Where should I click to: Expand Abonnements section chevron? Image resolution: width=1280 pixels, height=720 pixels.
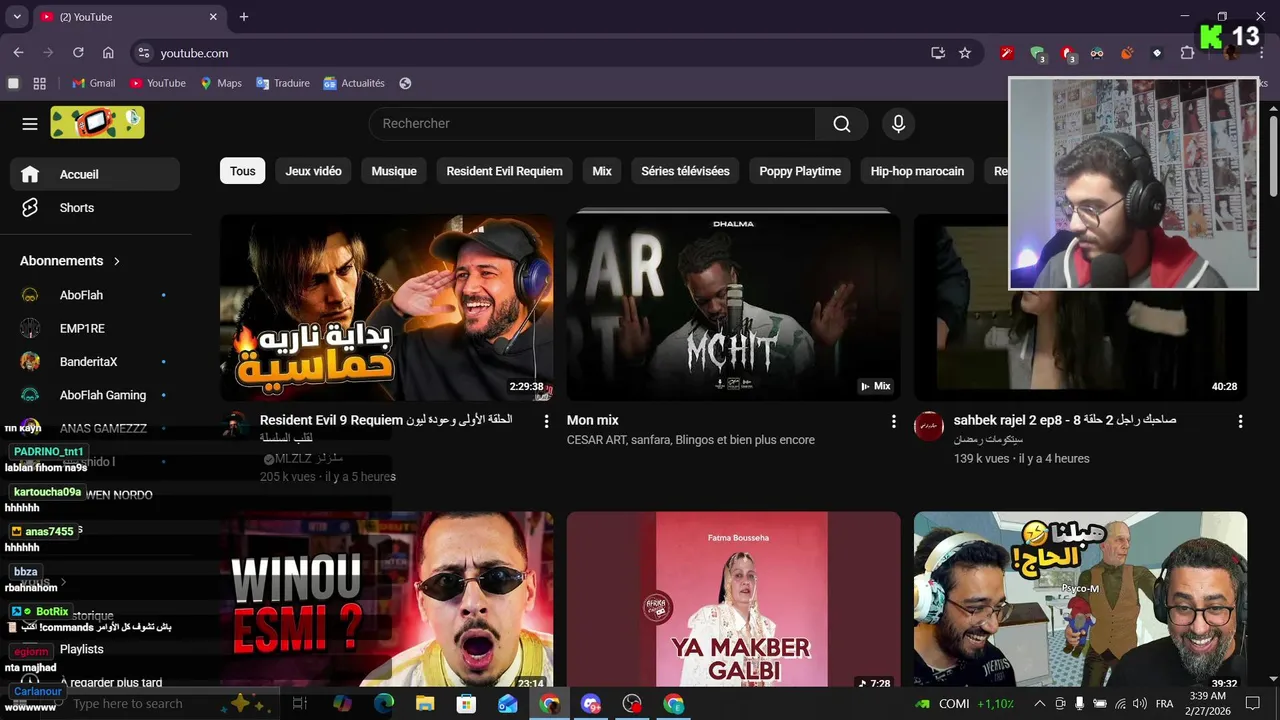pos(117,261)
